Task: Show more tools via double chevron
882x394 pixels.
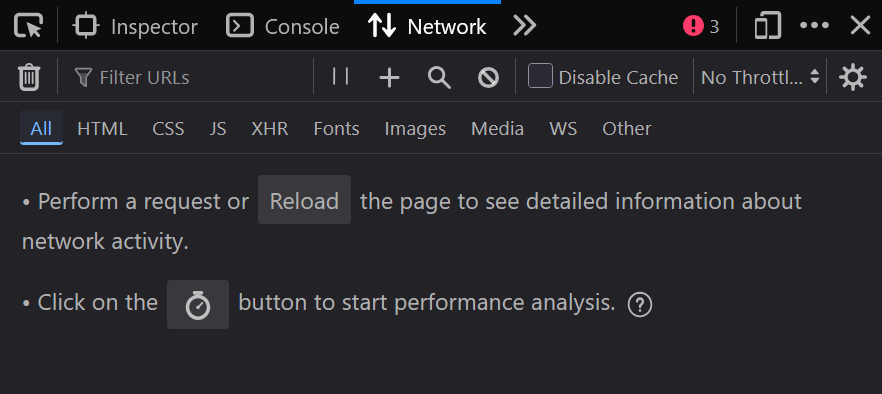Action: [x=524, y=26]
